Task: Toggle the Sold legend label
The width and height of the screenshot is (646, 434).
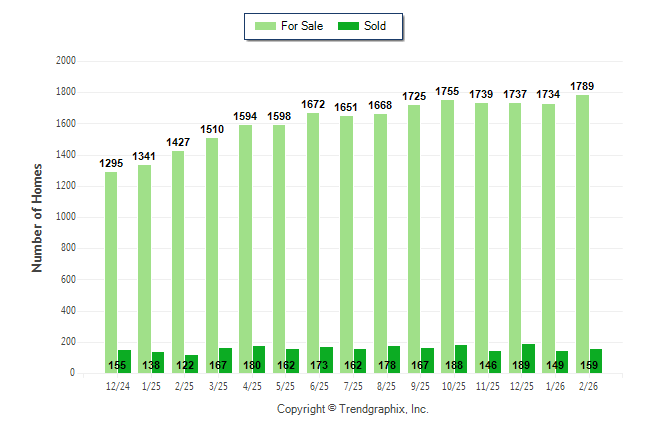Action: (x=376, y=26)
